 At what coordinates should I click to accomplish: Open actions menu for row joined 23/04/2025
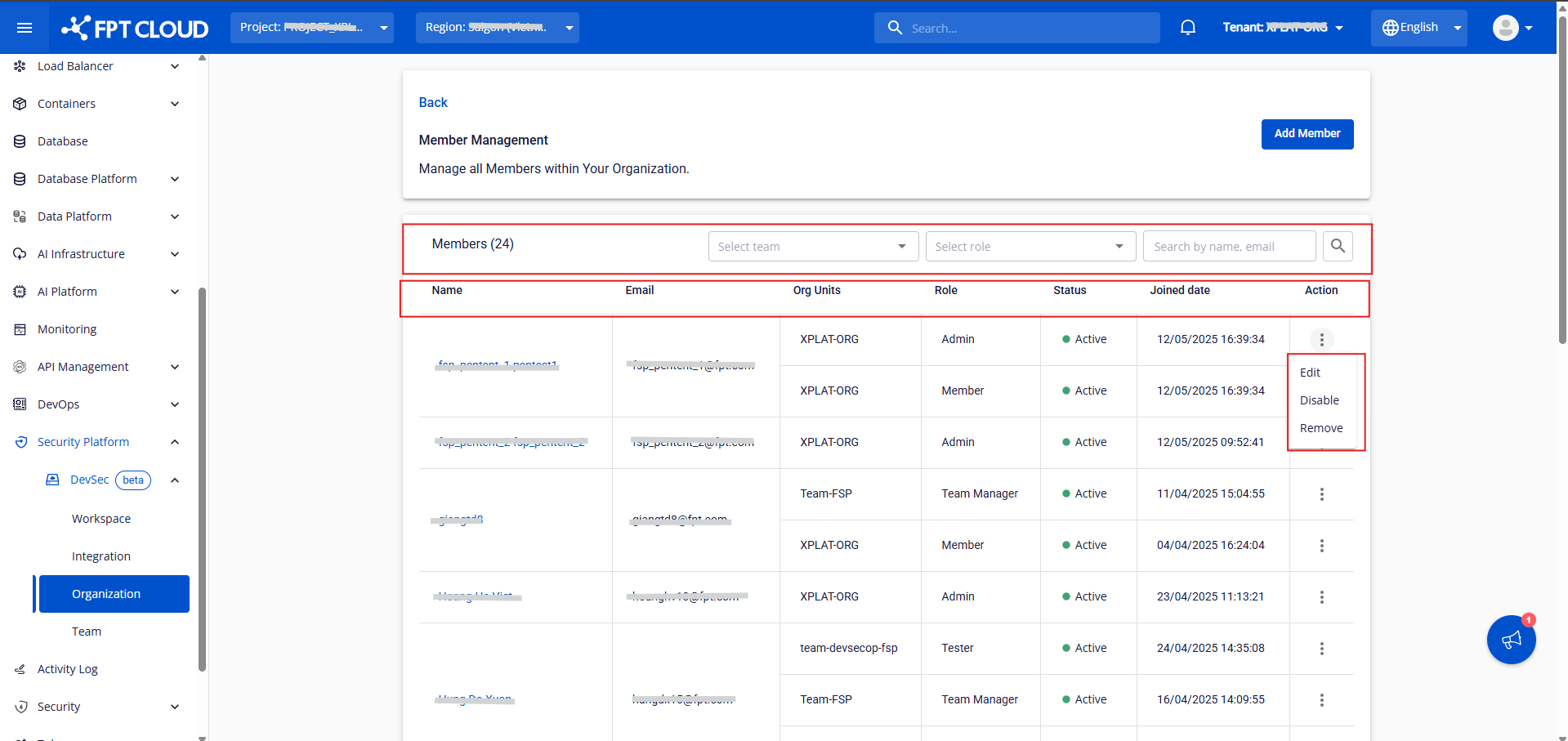point(1321,597)
